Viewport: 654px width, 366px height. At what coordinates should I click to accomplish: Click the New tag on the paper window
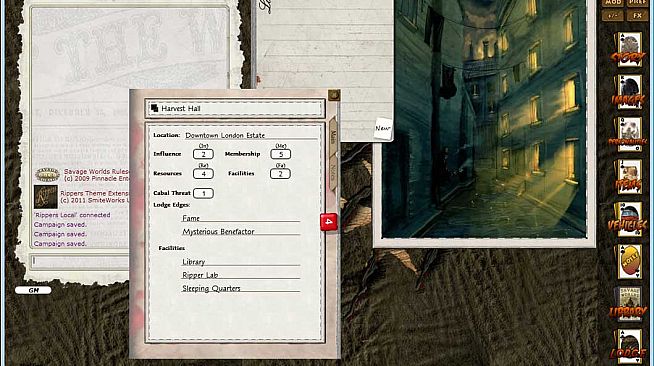click(382, 128)
